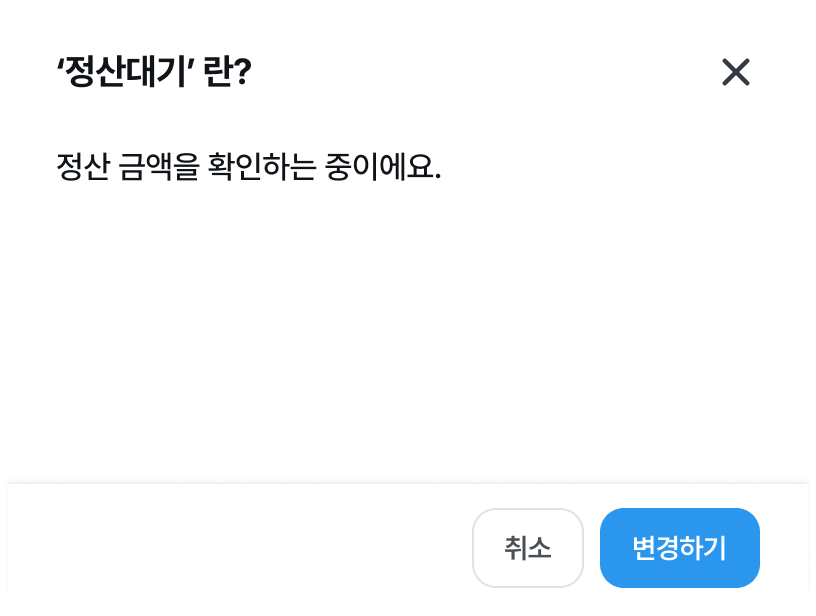Confirm the change with 변경하기
816x616 pixels.
tap(679, 548)
